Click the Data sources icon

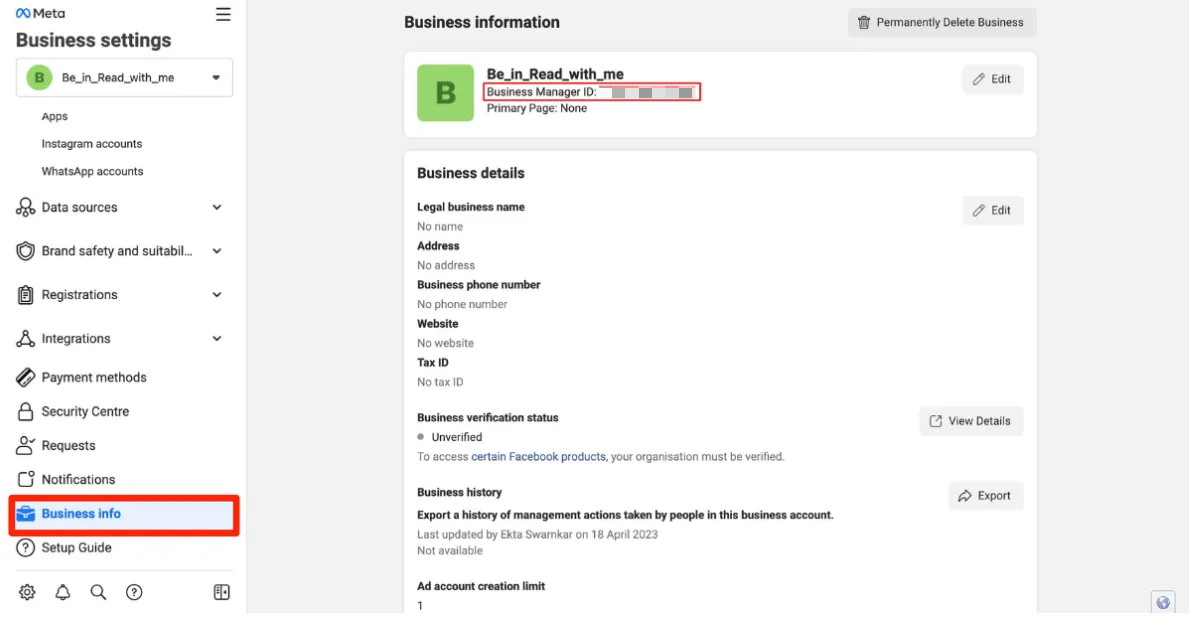(26, 207)
